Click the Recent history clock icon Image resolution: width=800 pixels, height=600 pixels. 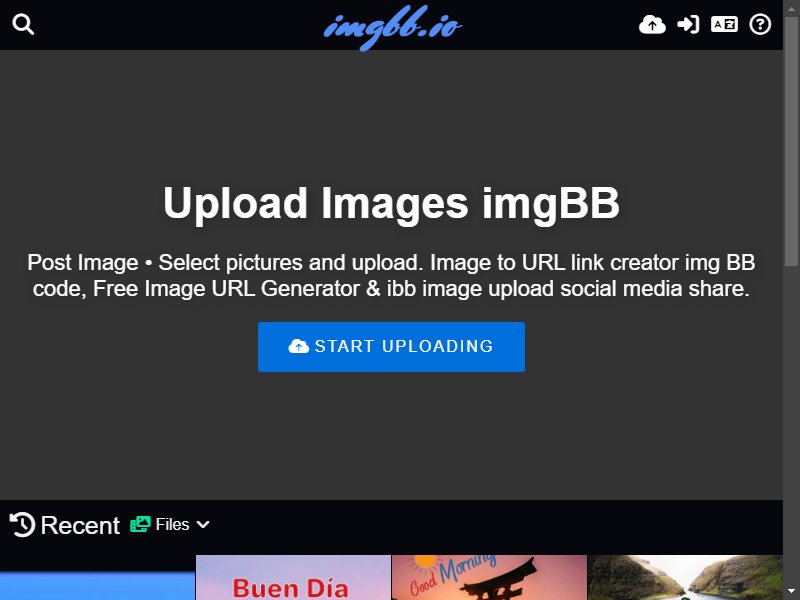point(22,524)
